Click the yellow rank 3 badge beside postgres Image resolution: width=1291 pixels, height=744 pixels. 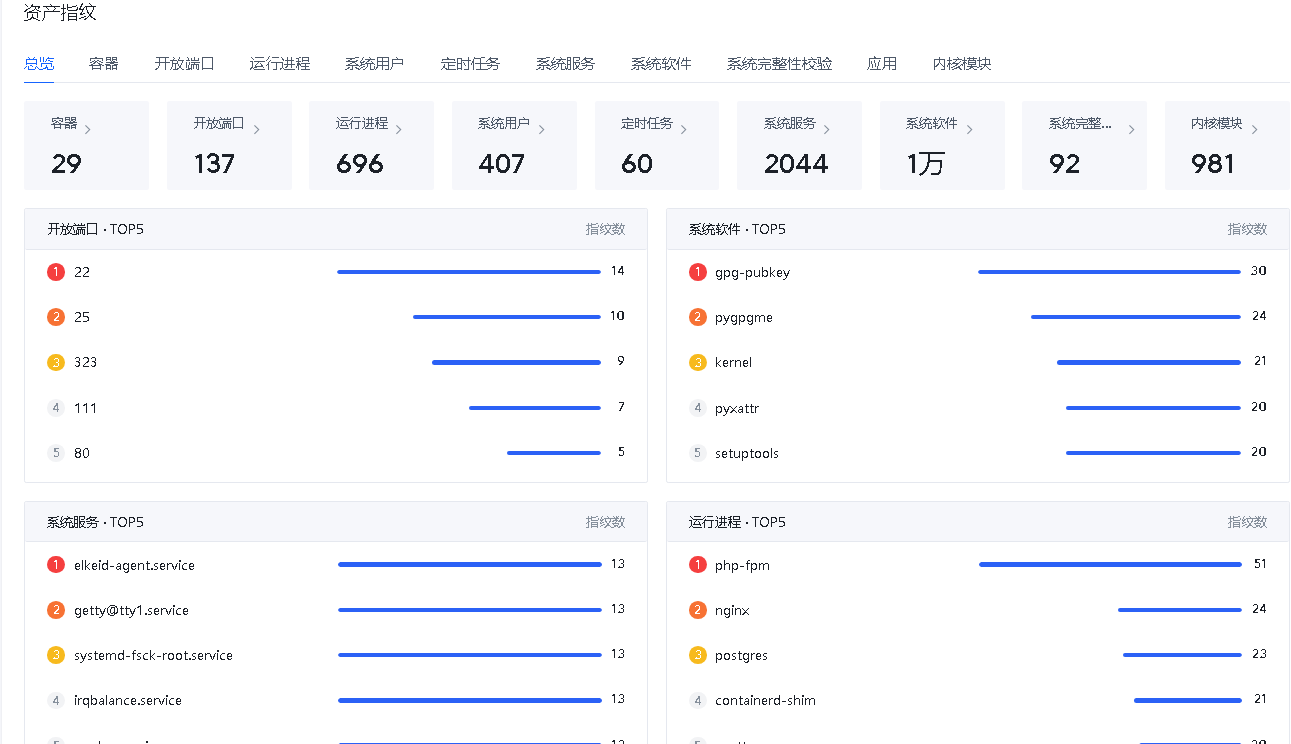pos(698,655)
